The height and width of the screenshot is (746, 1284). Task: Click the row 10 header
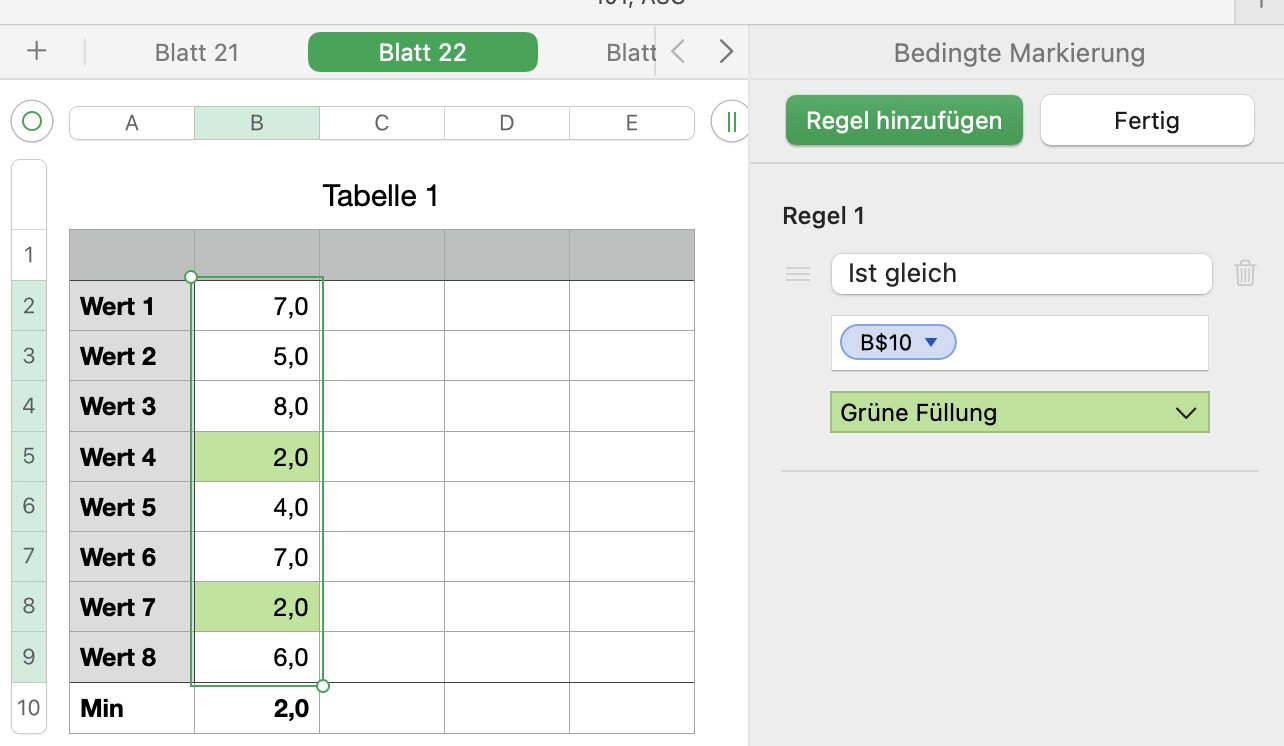[29, 708]
